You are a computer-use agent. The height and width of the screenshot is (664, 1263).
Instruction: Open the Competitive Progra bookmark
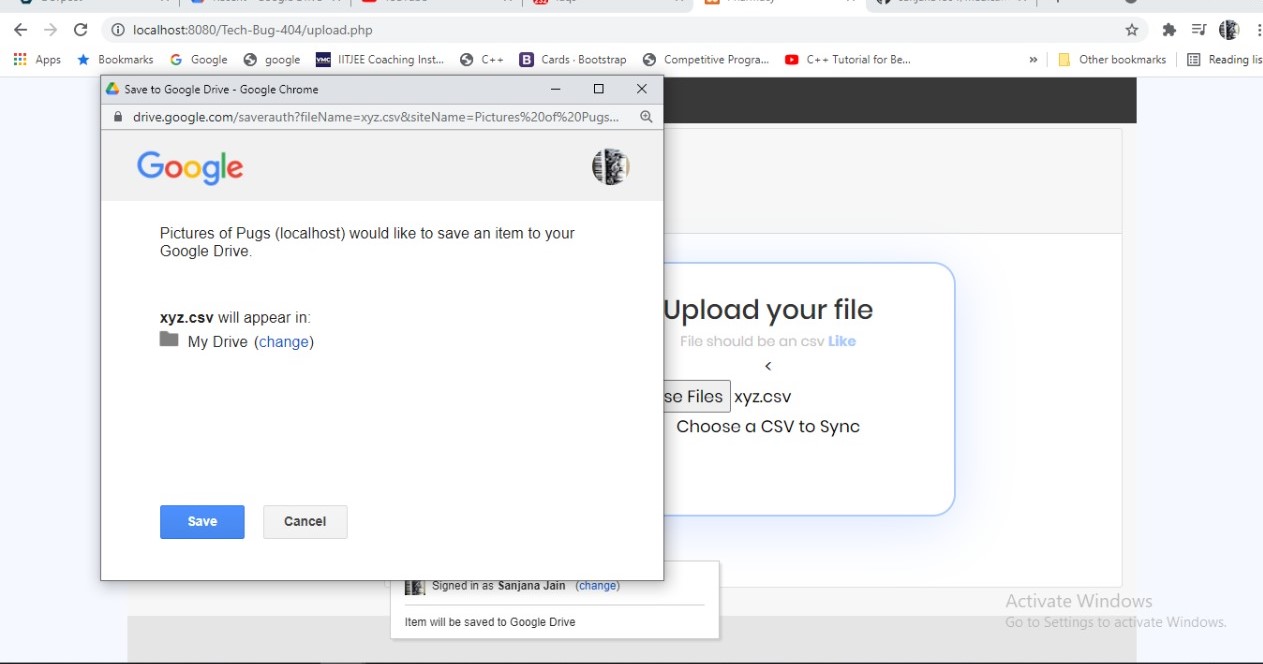(706, 60)
